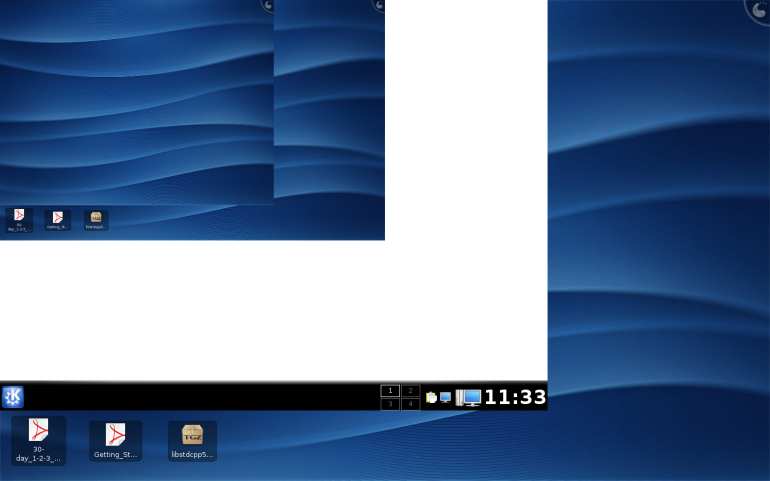770x481 pixels.
Task: Select miniature Getting_St PDF icon on upper desktop
Action: (57, 218)
